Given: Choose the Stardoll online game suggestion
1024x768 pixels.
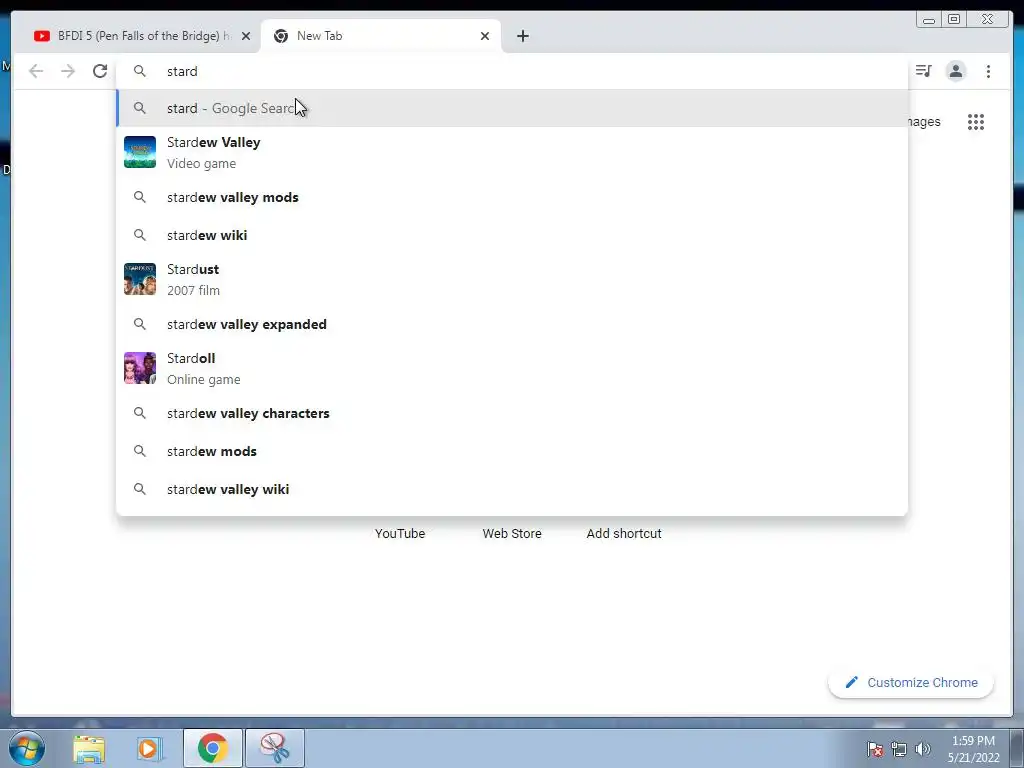Looking at the screenshot, I should coord(512,368).
